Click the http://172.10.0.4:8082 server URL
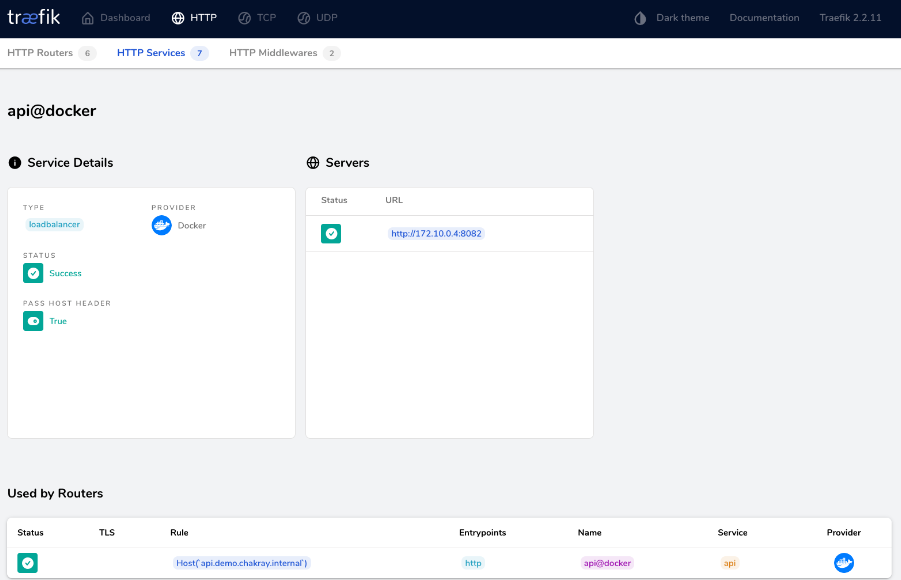Image resolution: width=901 pixels, height=580 pixels. [436, 233]
